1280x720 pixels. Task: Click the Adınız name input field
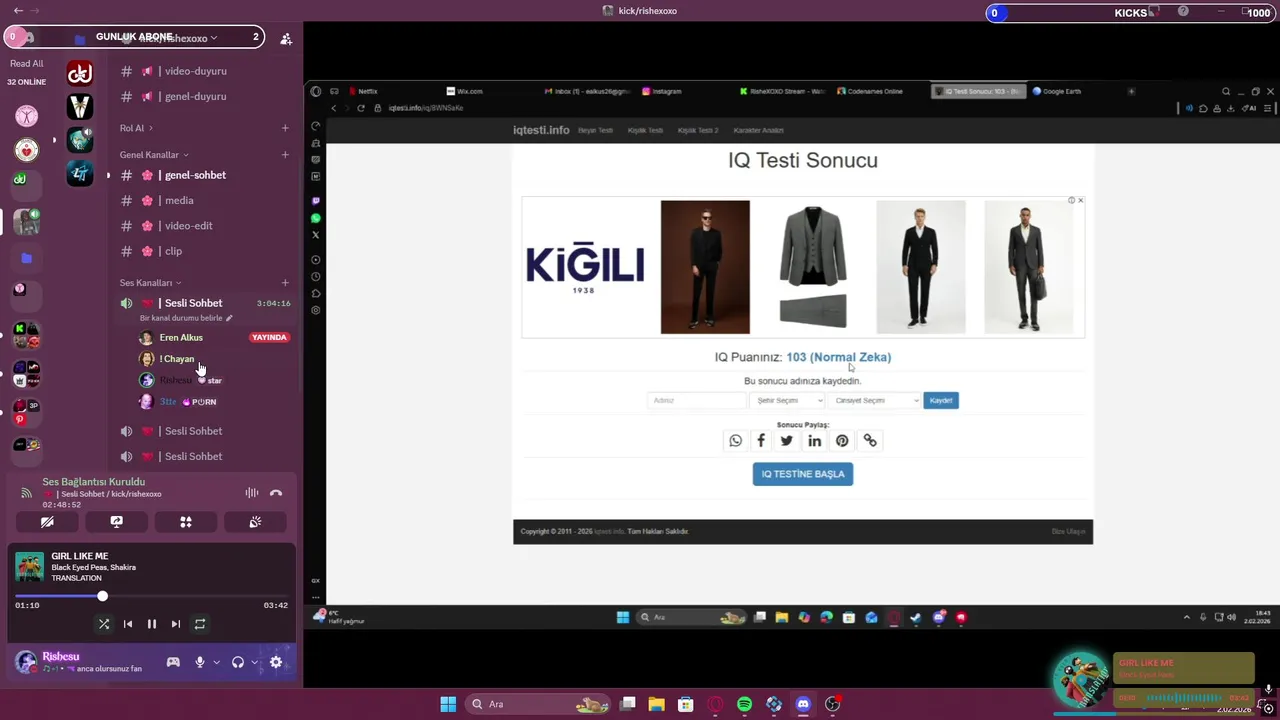pos(697,400)
